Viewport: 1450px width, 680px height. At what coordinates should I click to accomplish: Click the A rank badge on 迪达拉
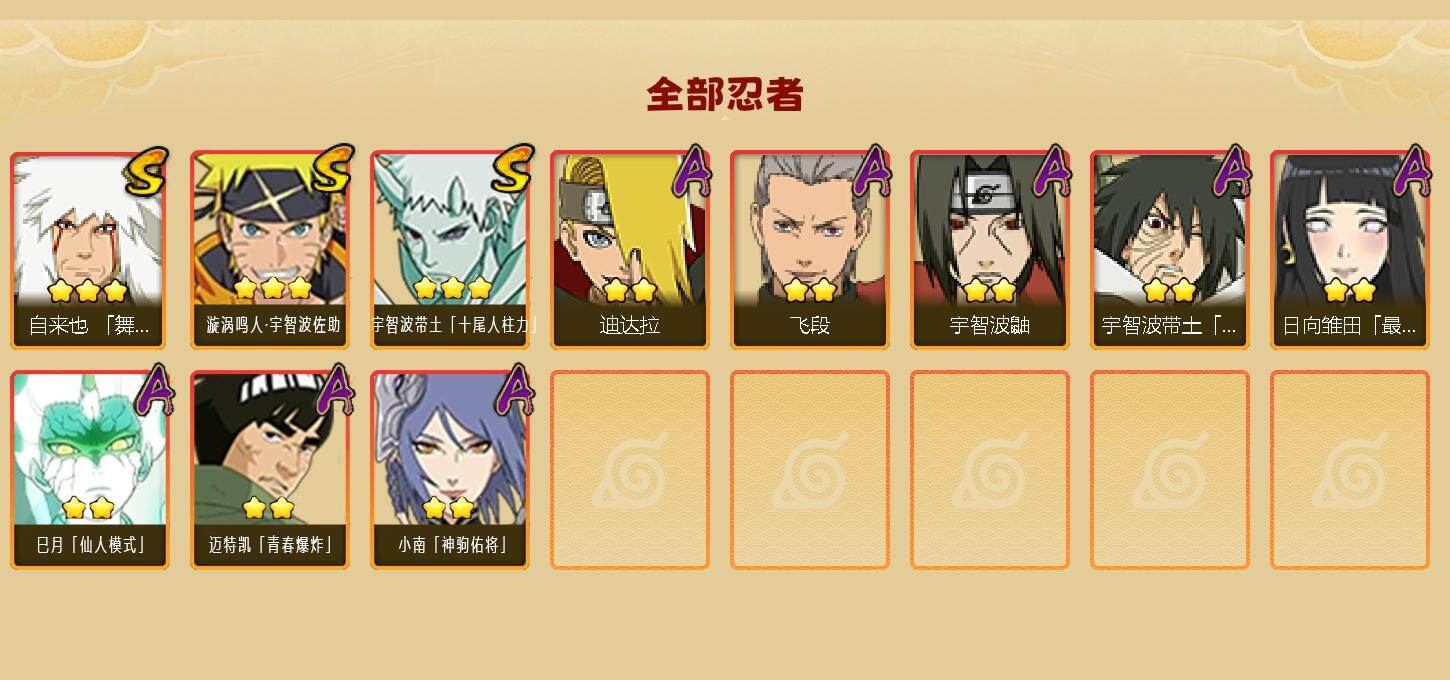click(692, 172)
